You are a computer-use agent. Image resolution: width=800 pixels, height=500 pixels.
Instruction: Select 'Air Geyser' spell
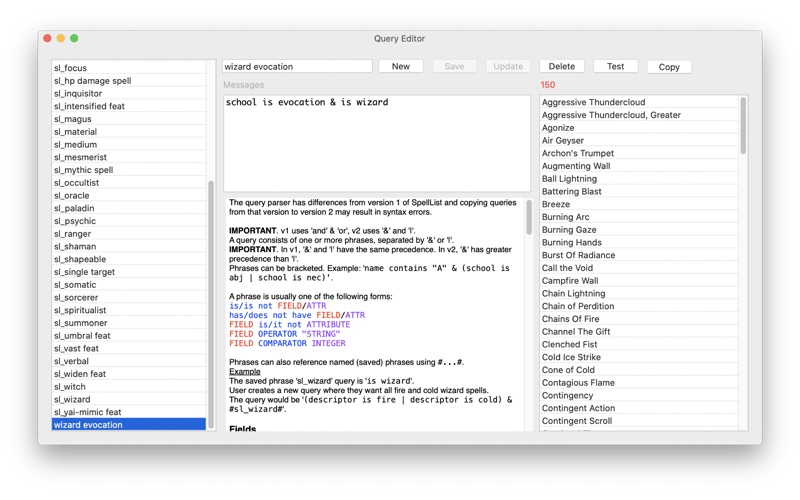point(639,140)
